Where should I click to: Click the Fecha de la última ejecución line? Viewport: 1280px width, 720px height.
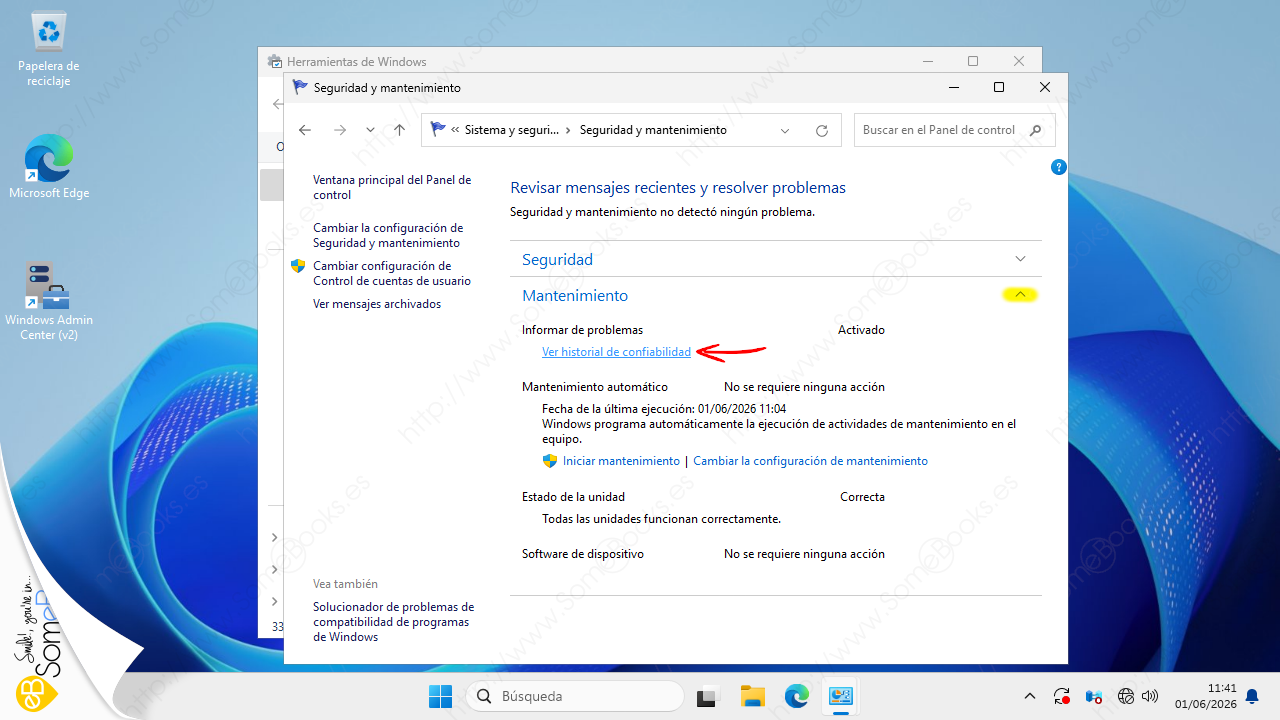(x=664, y=409)
